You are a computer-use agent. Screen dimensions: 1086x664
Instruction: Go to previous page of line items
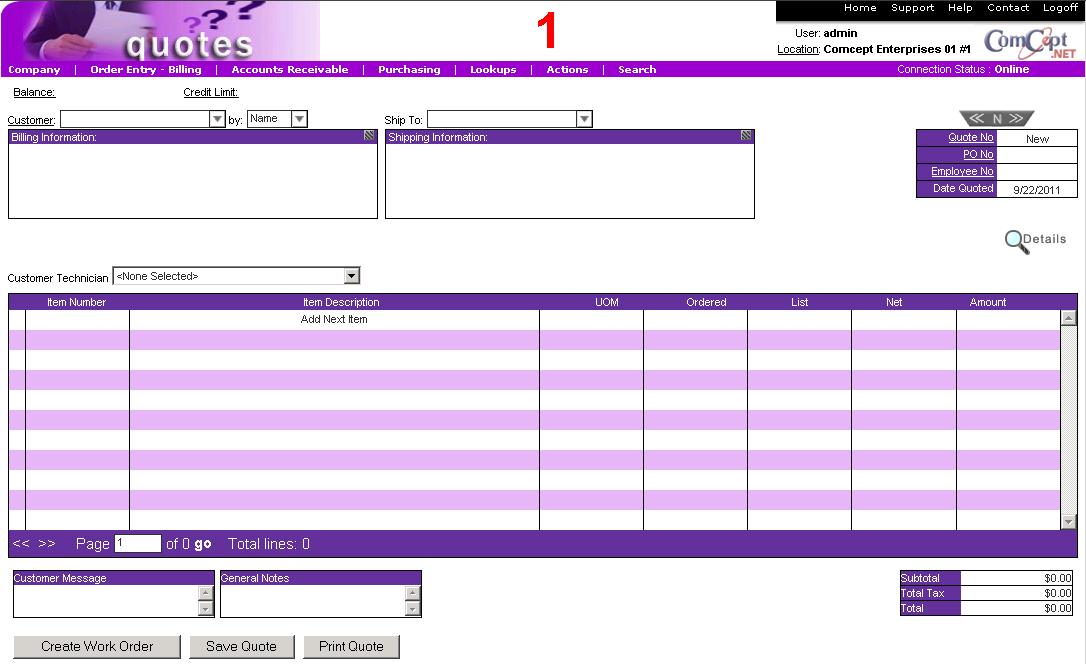[x=21, y=544]
